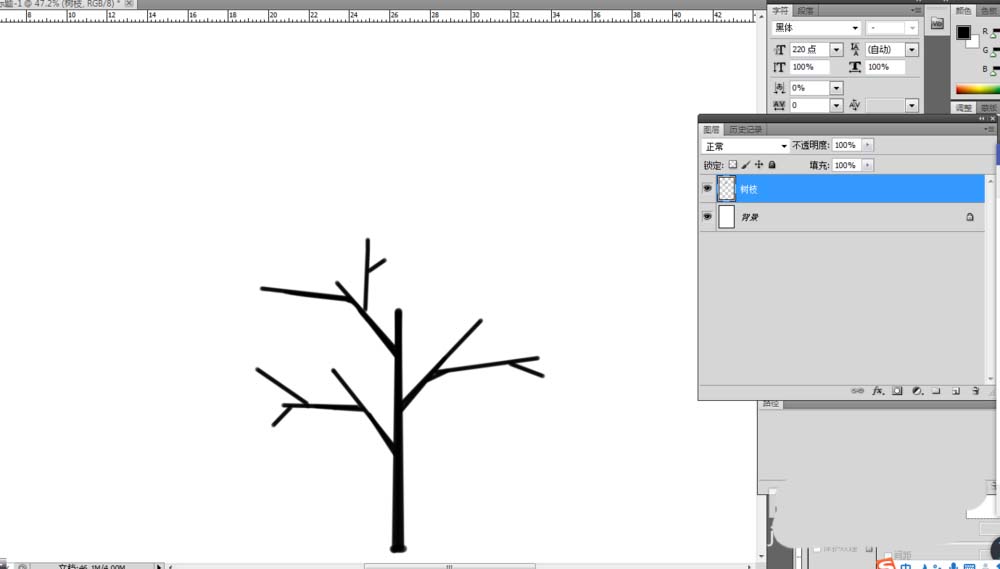Expand the 220 点 font size dropdown

click(836, 49)
